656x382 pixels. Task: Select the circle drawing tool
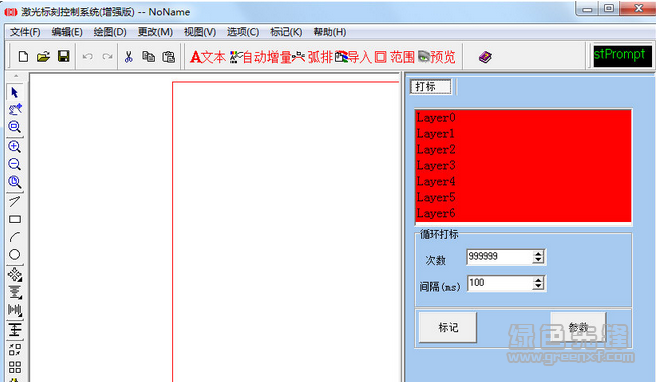click(x=15, y=254)
